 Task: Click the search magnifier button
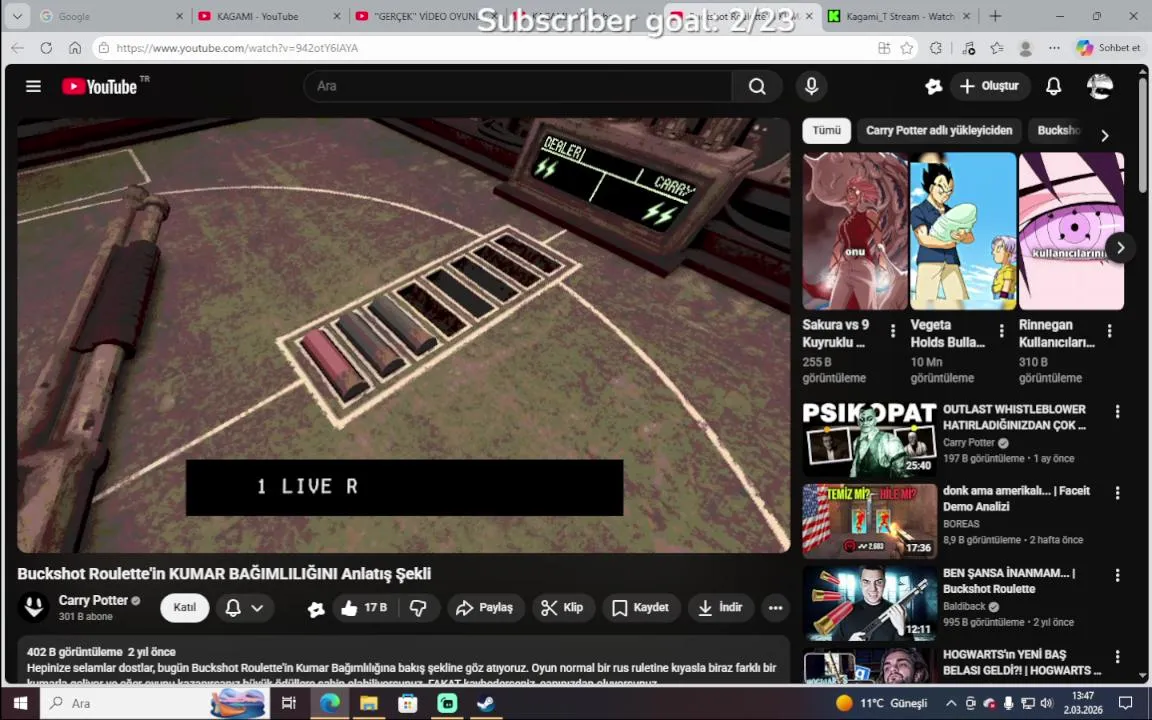(x=757, y=87)
